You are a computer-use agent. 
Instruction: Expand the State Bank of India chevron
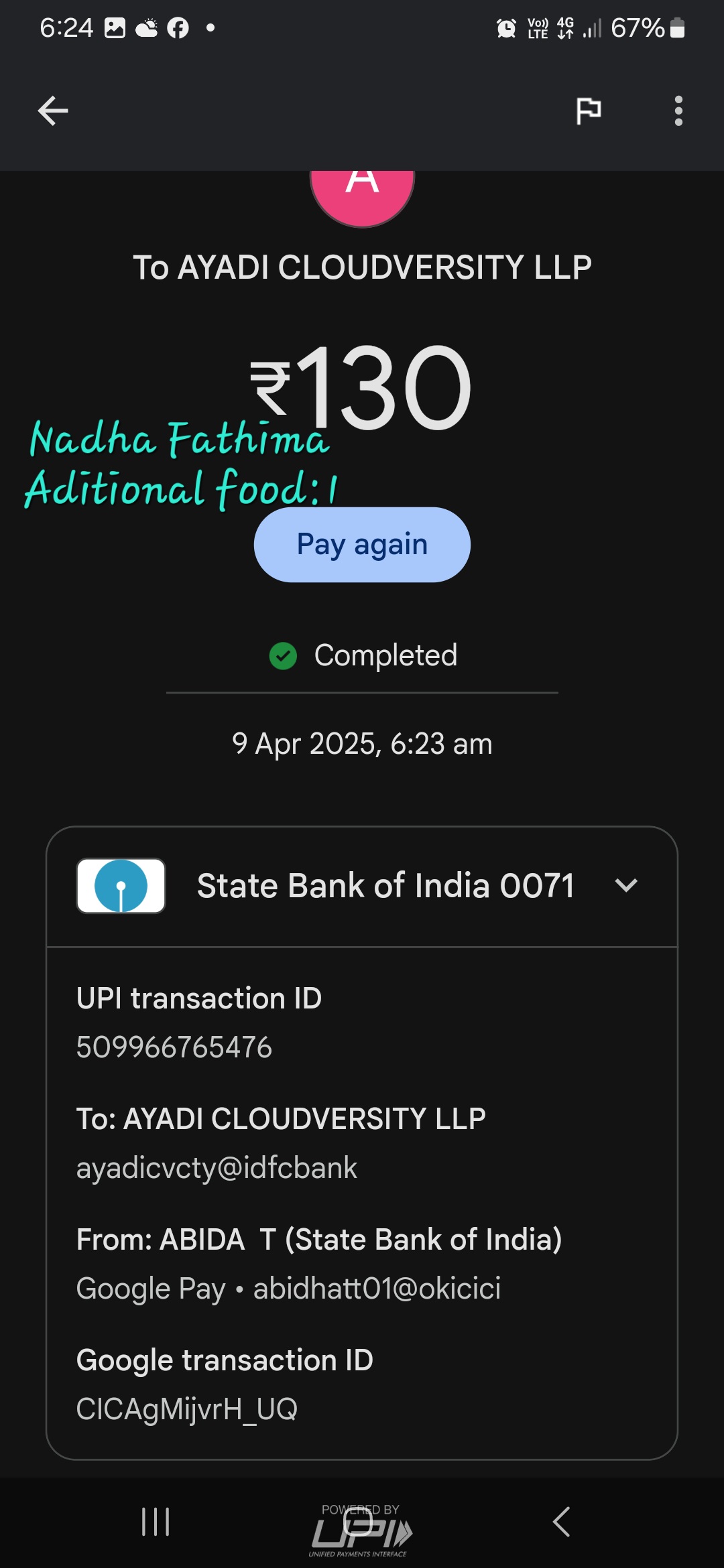pos(626,886)
